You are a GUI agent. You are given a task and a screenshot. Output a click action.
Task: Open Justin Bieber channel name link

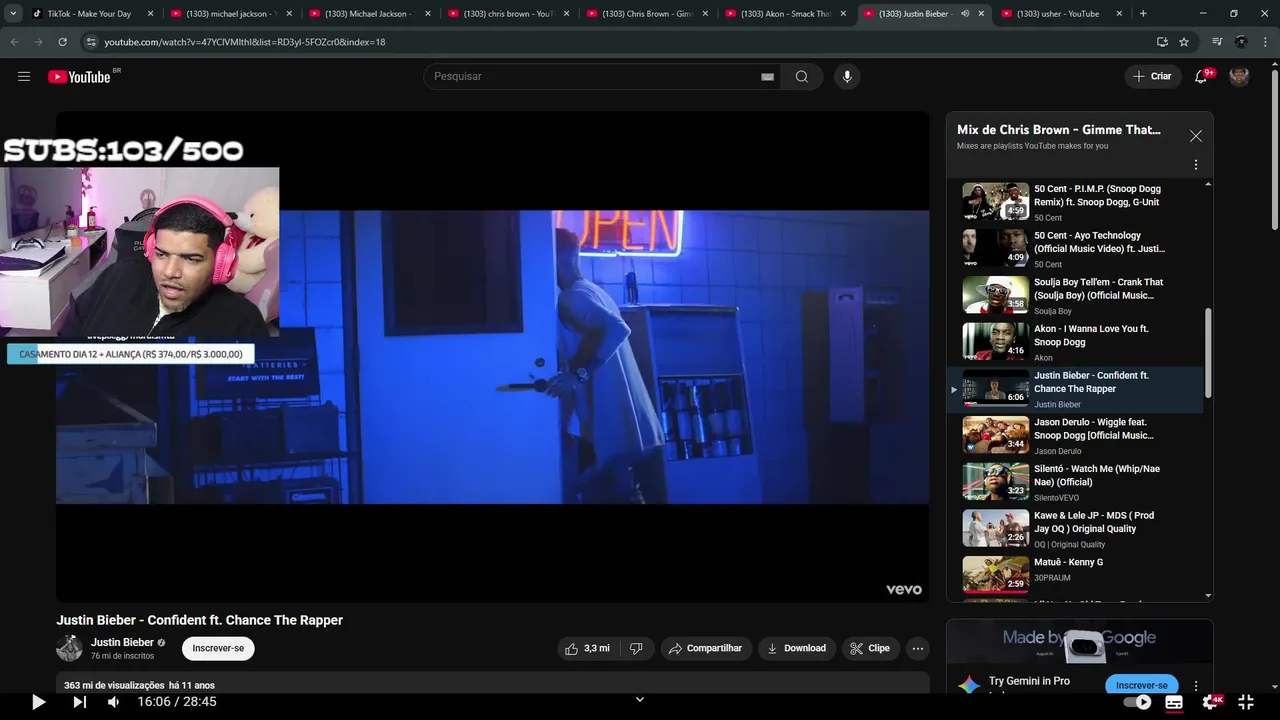point(122,642)
